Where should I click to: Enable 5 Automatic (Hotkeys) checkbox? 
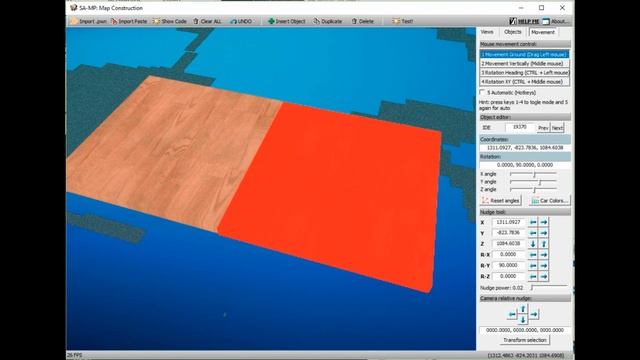(483, 92)
